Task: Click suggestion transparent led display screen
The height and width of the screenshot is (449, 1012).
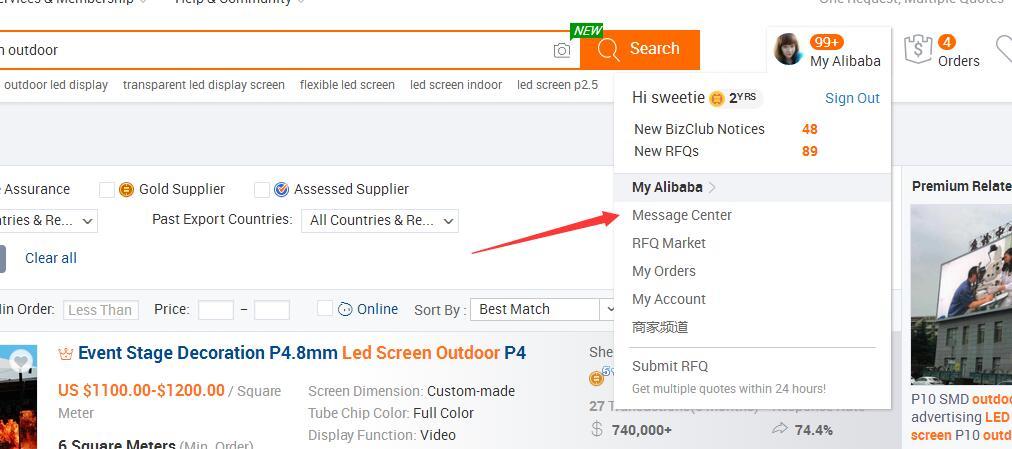Action: [x=203, y=85]
